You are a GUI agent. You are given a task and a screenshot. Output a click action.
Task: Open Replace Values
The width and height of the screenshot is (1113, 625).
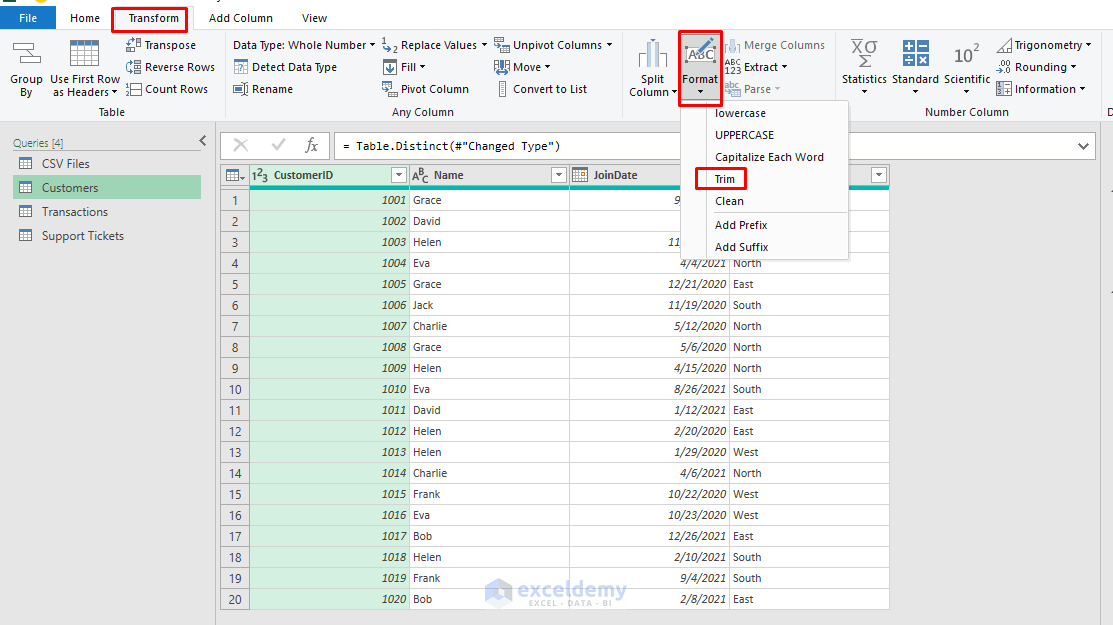434,45
